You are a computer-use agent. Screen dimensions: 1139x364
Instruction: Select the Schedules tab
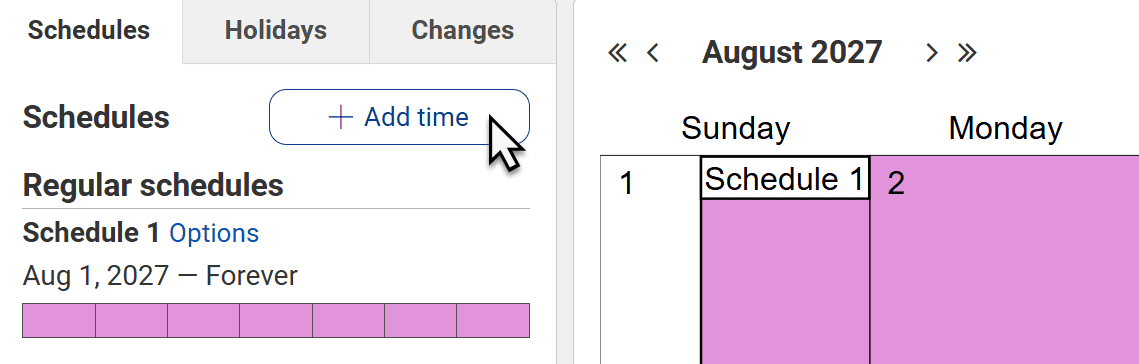(89, 31)
